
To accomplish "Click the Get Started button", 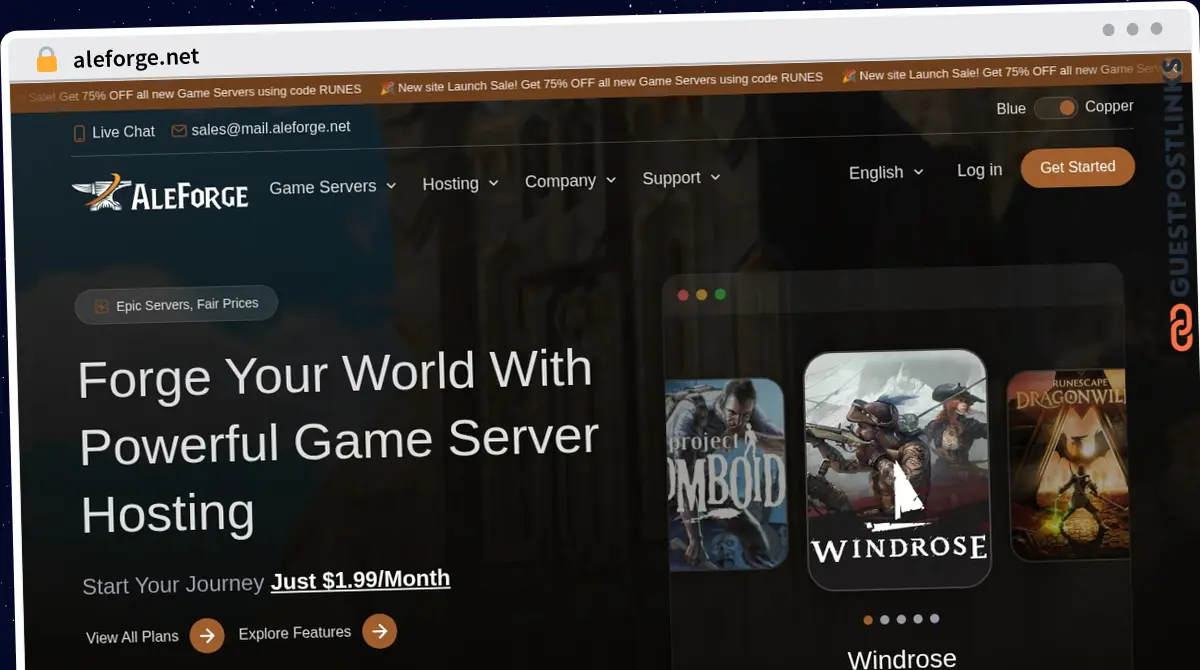I will click(1077, 167).
